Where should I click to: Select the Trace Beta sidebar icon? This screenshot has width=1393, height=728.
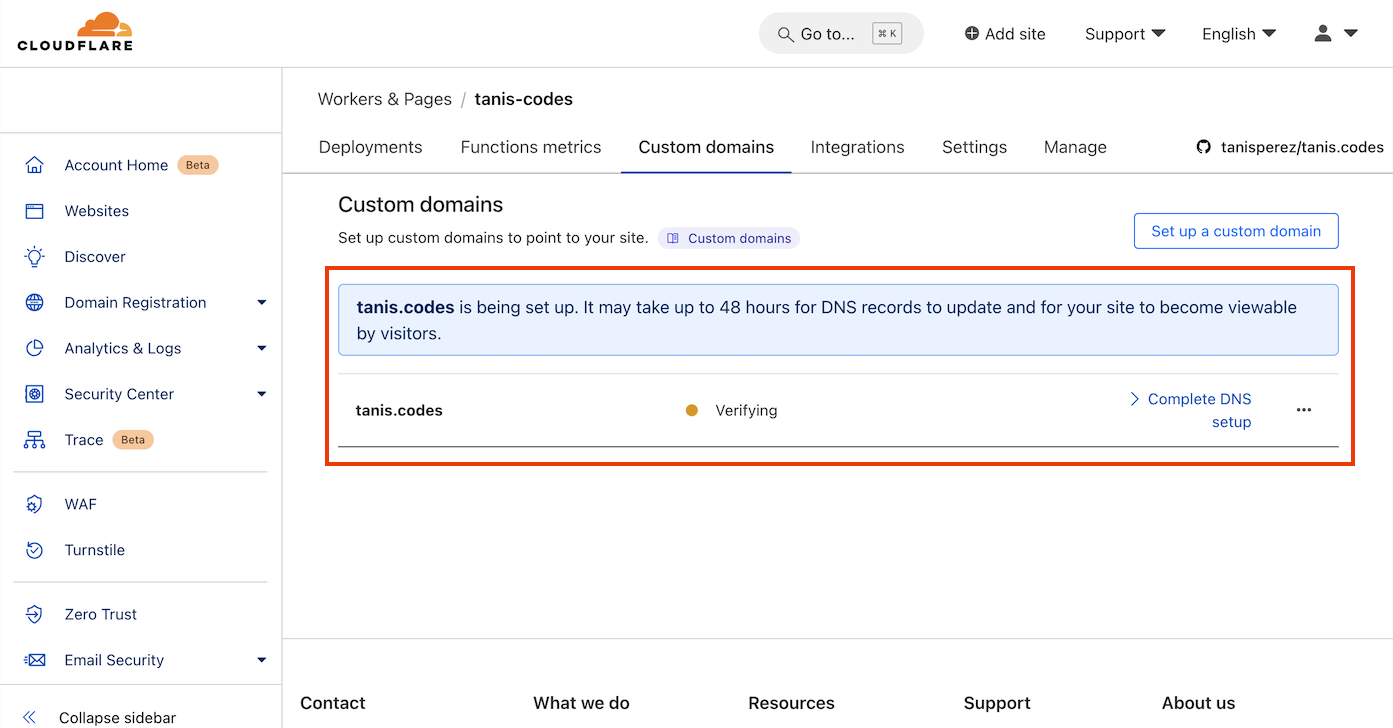coord(34,440)
